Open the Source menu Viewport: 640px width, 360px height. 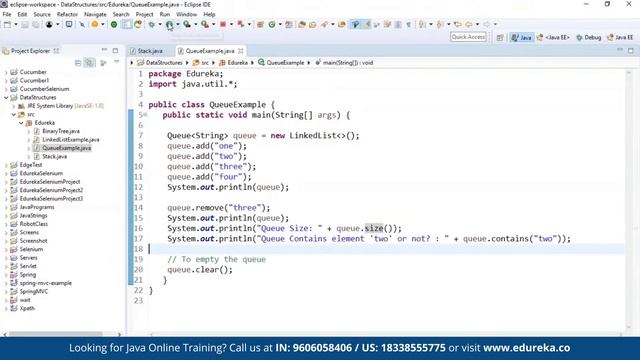42,14
